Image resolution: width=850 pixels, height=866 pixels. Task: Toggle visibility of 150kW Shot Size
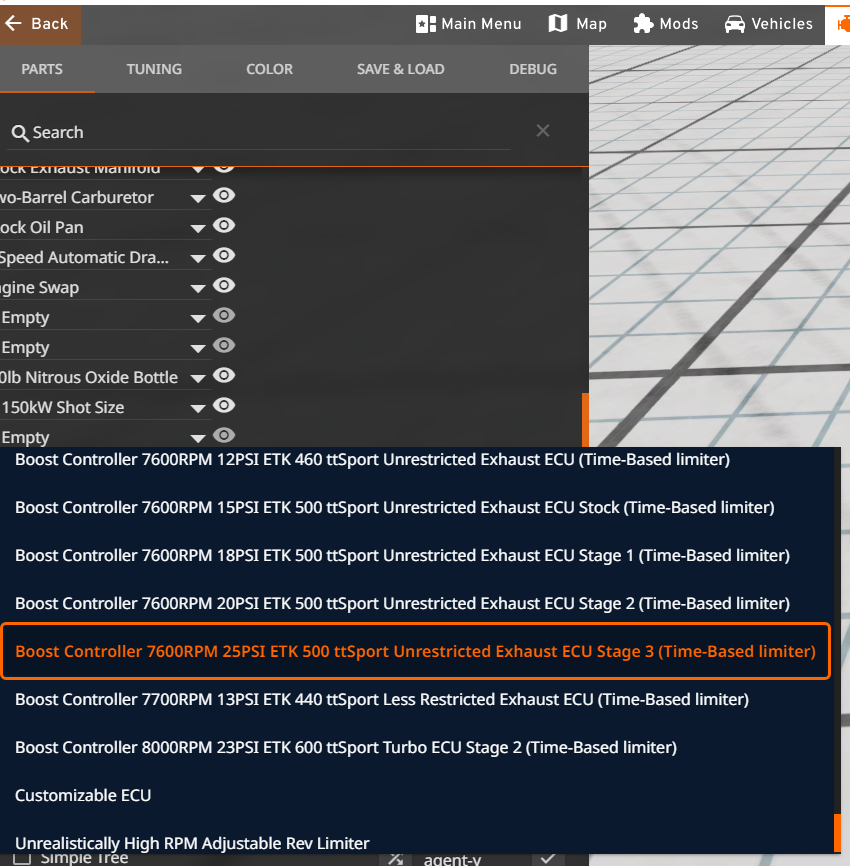(224, 405)
